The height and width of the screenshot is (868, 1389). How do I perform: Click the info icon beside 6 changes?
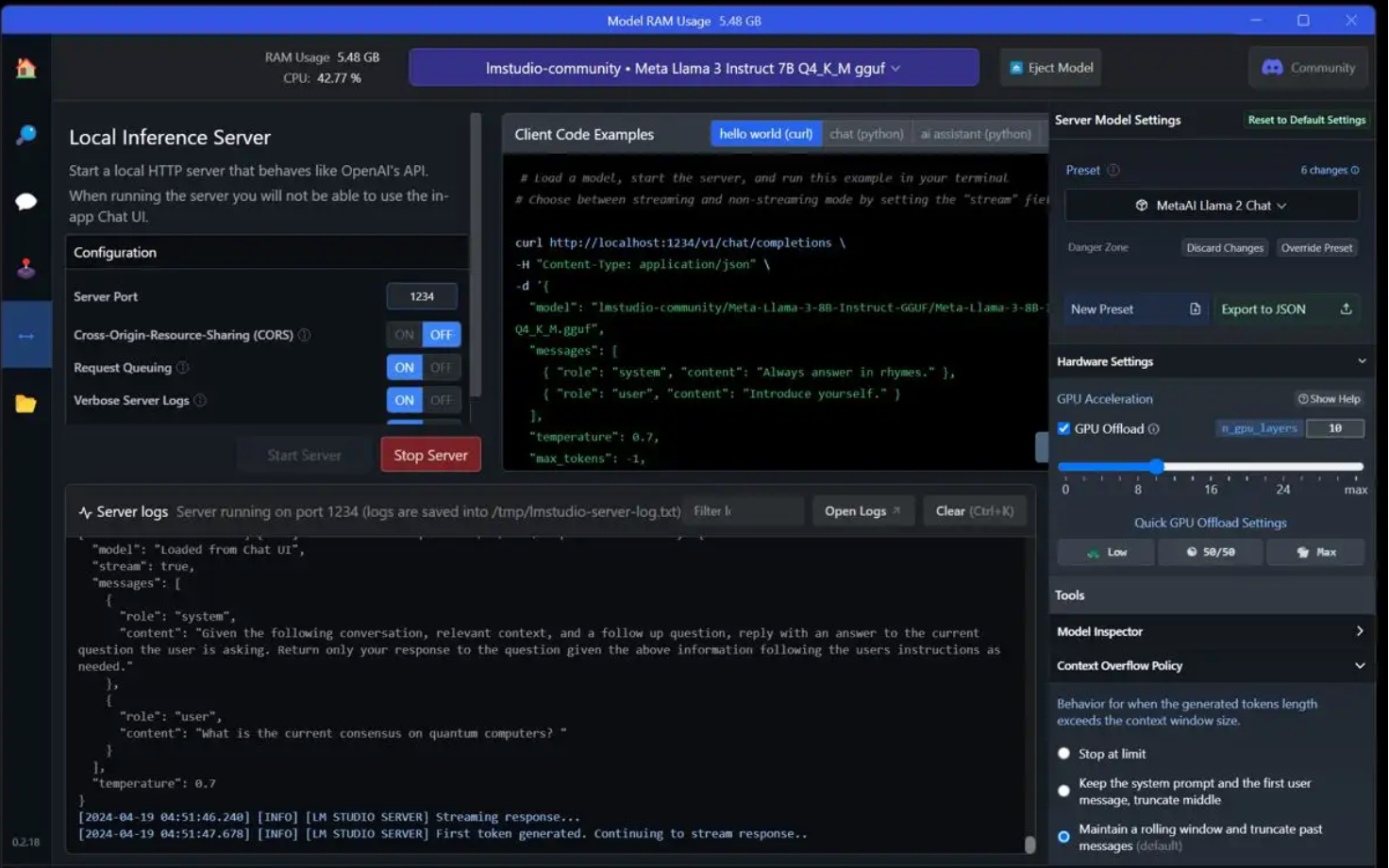[1355, 171]
